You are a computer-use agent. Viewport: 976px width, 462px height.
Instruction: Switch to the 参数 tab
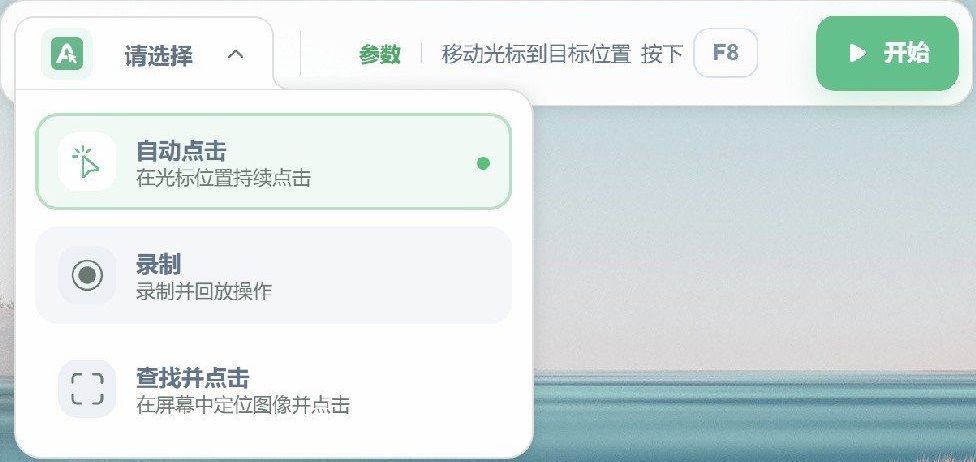coord(380,54)
